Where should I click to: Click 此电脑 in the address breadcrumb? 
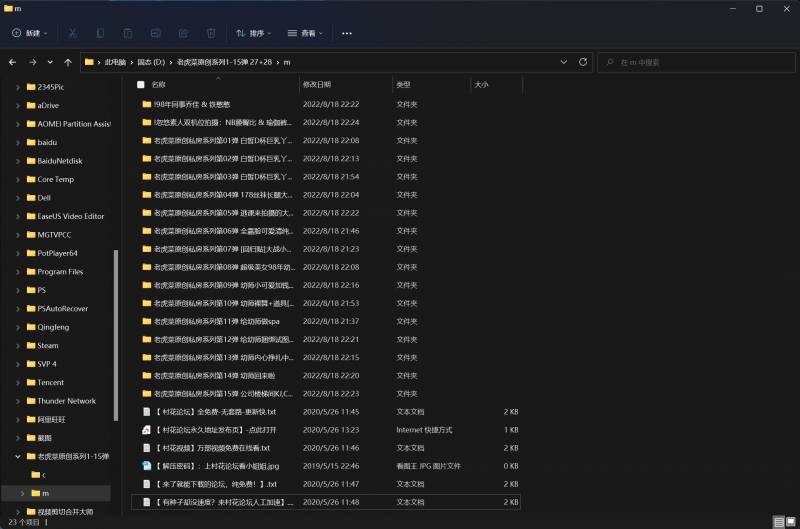[116, 62]
